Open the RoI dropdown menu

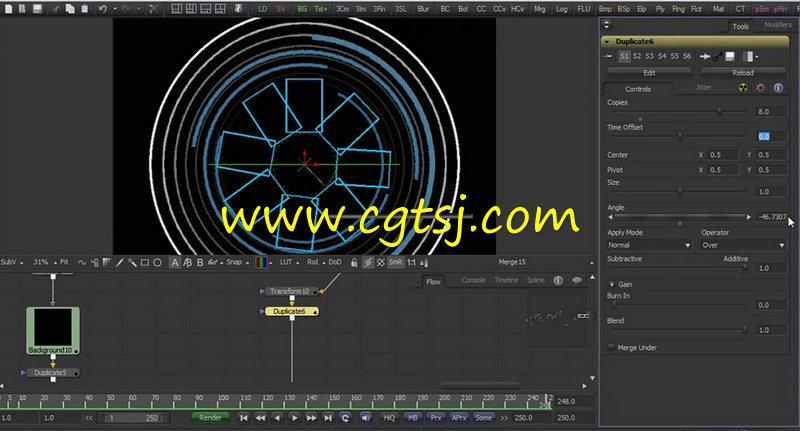click(316, 262)
